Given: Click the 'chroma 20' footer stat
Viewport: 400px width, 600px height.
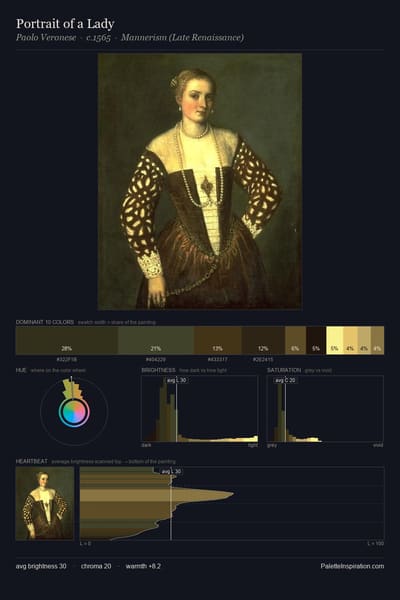Looking at the screenshot, I should (x=96, y=566).
